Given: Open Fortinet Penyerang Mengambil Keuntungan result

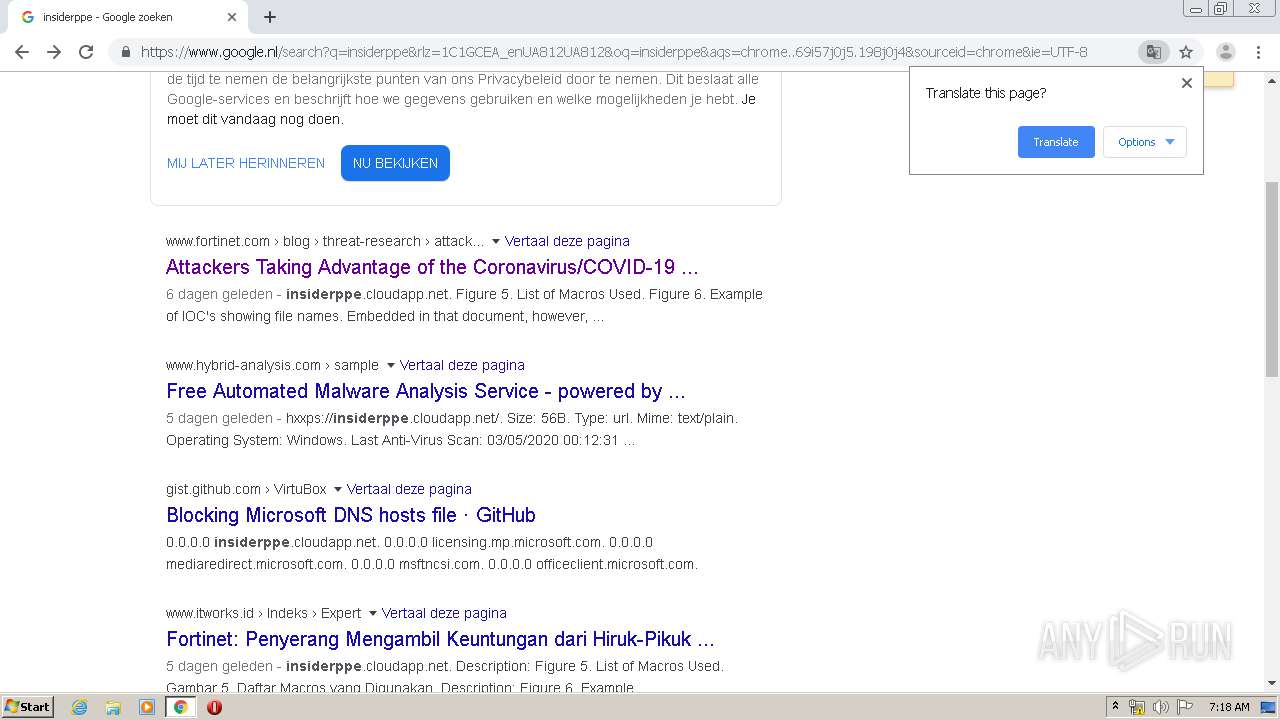Looking at the screenshot, I should point(440,639).
